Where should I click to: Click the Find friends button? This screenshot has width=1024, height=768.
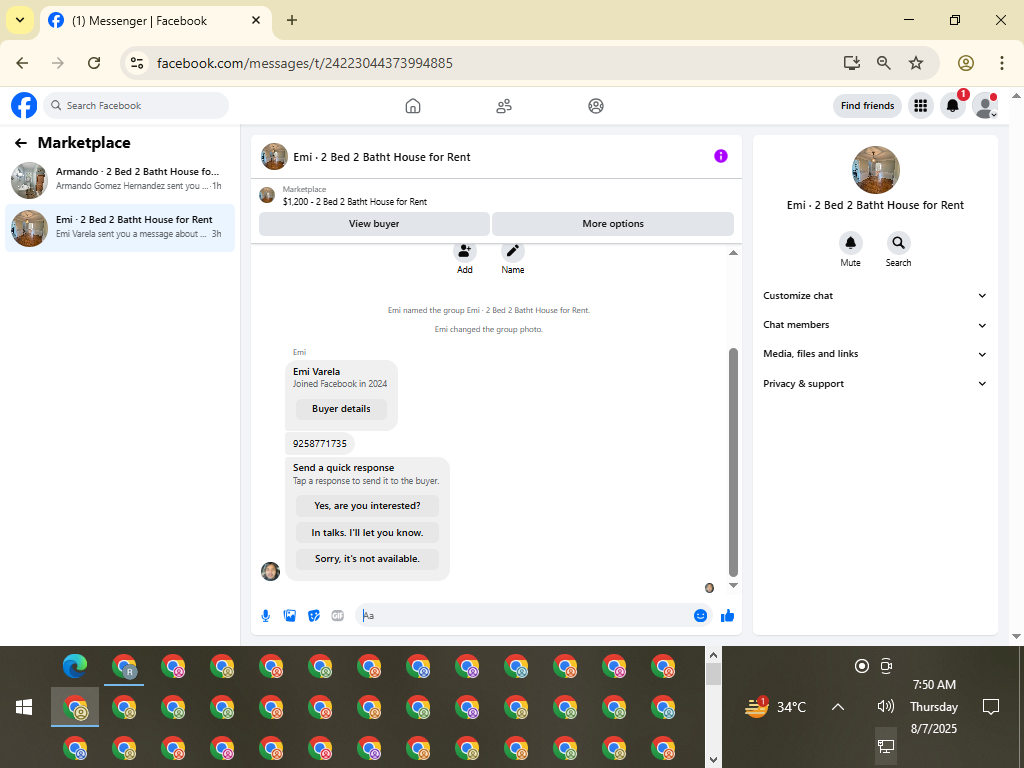[867, 105]
